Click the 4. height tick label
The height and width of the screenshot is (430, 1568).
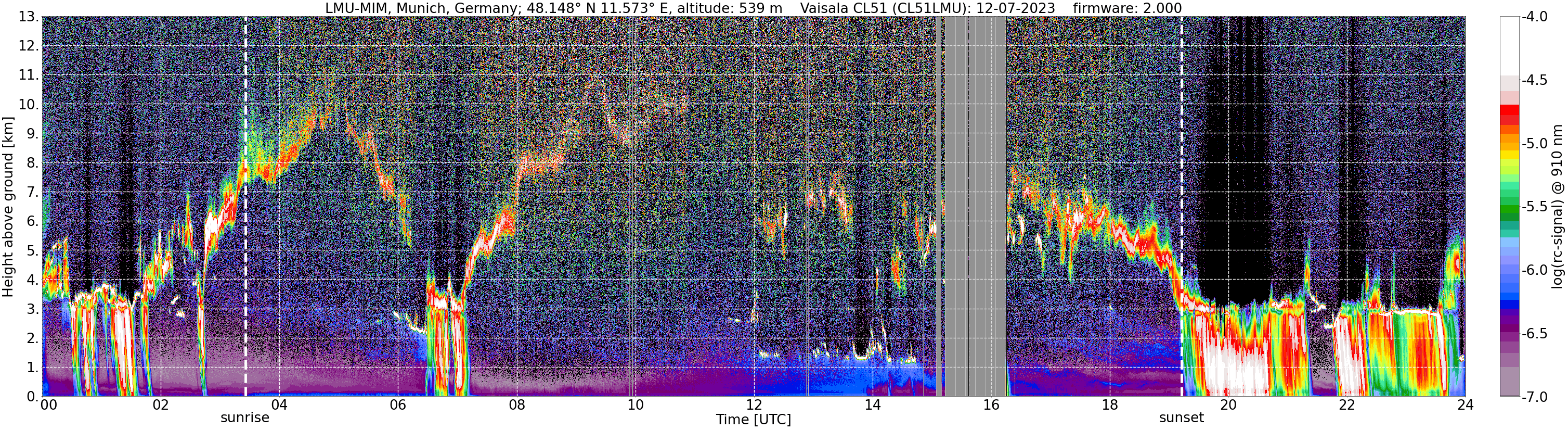click(x=32, y=280)
